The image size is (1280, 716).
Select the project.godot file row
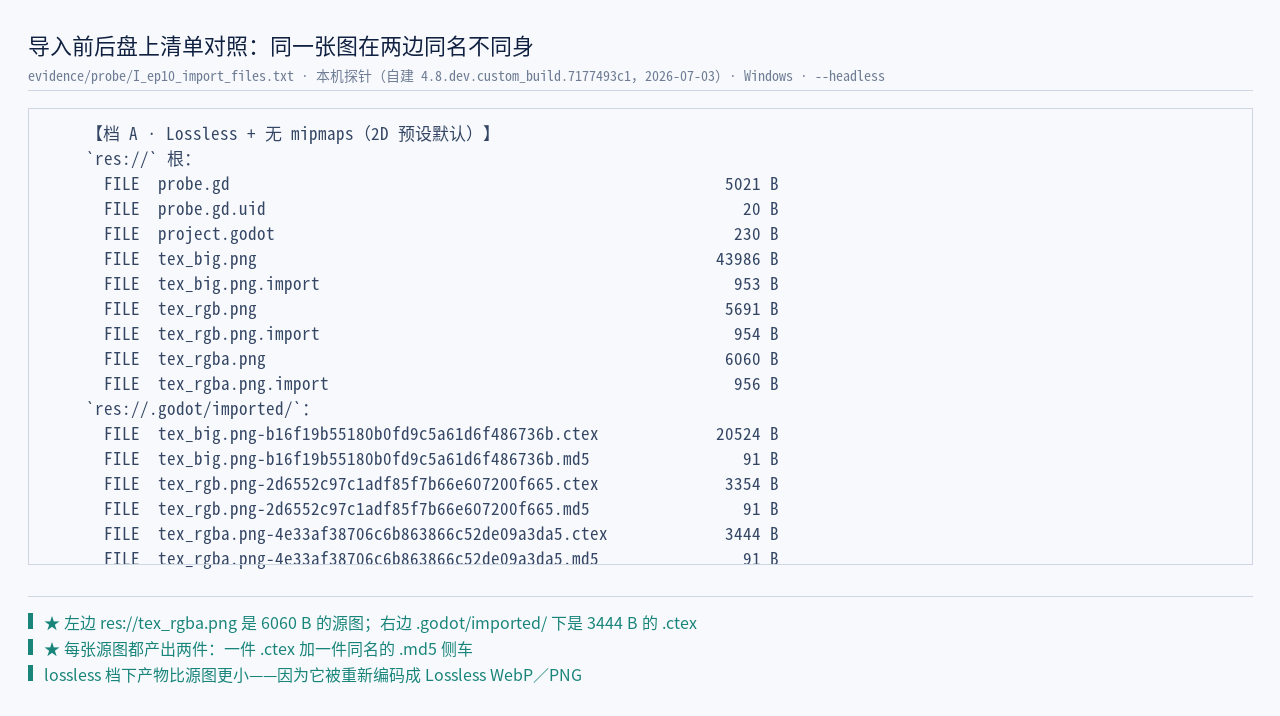[441, 234]
